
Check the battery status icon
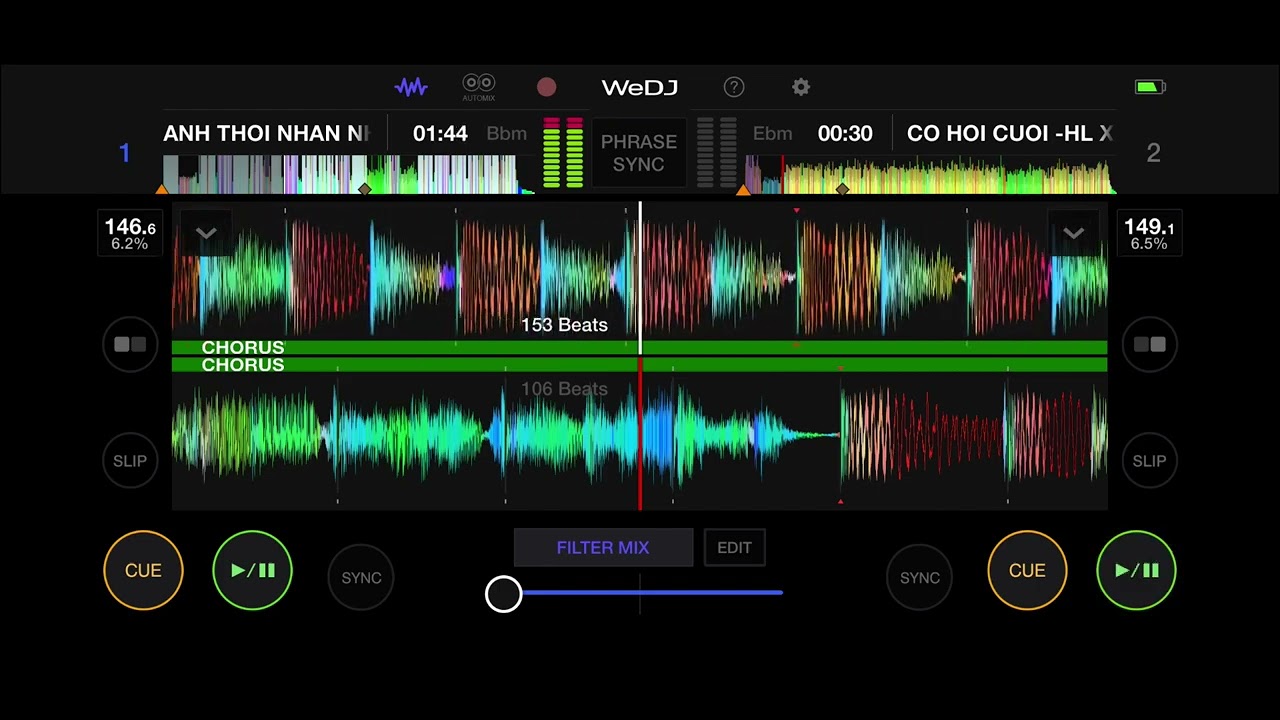coord(1150,87)
